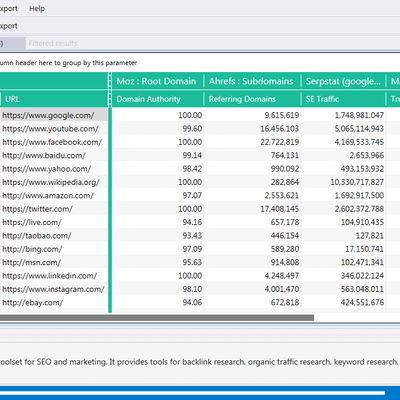Click SE Traffic value 2,653,966

point(367,155)
